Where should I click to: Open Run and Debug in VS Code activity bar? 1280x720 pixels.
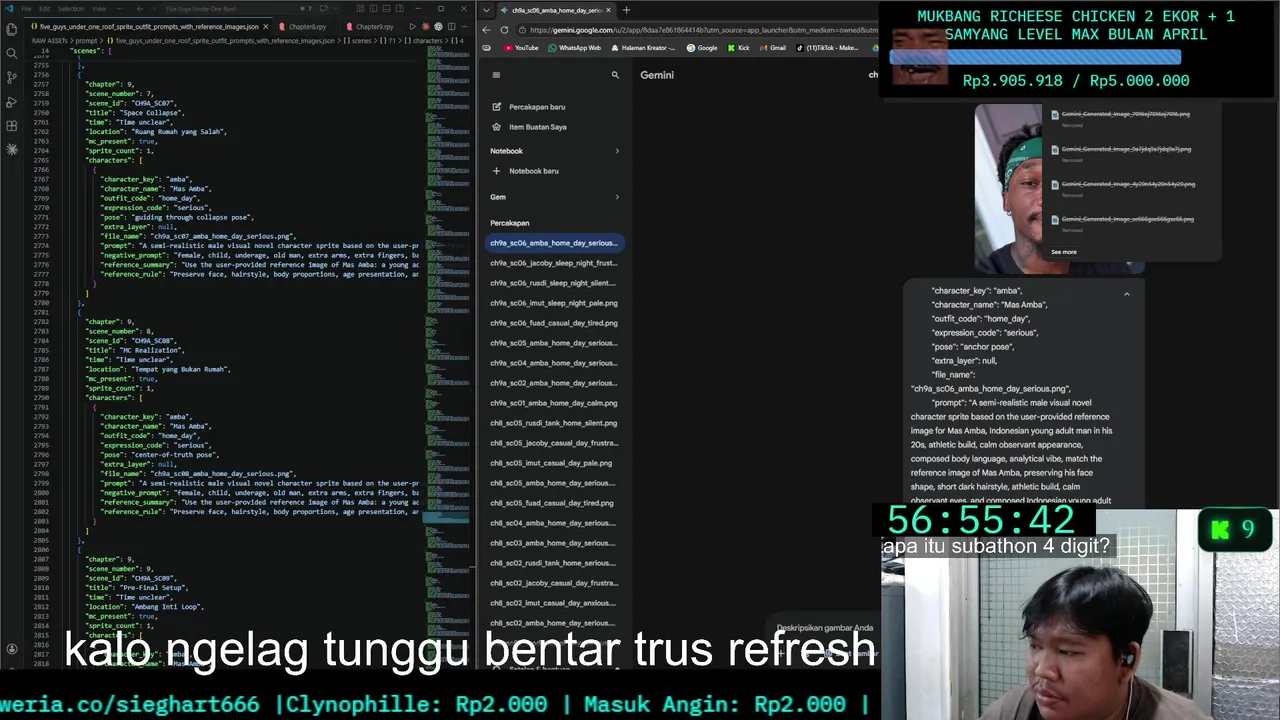[x=12, y=101]
